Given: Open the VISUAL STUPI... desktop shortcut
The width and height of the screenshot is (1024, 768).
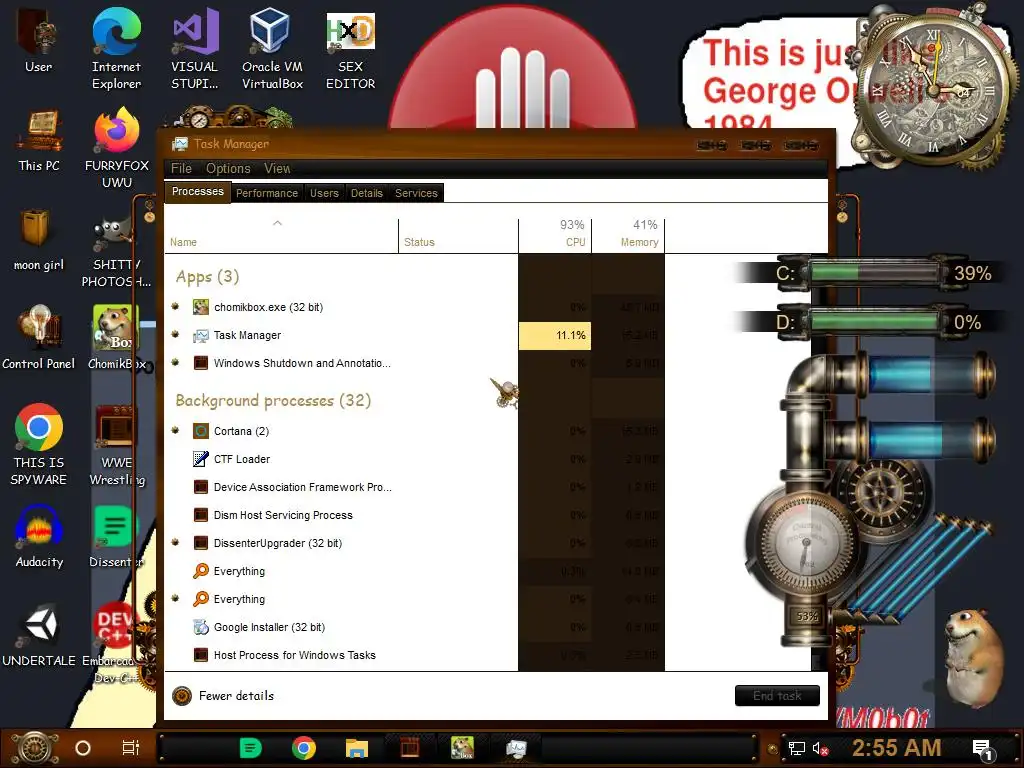Looking at the screenshot, I should tap(195, 49).
